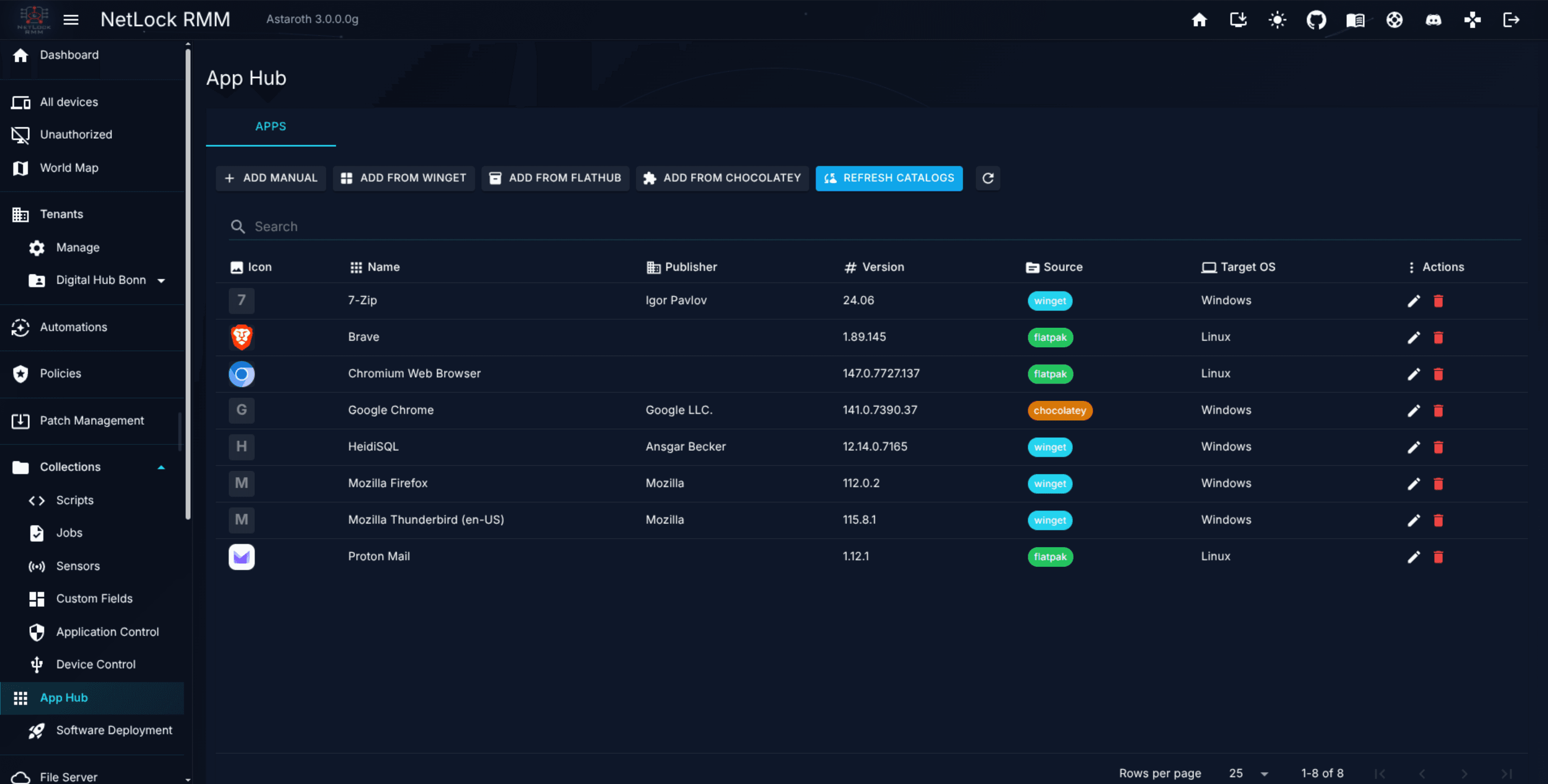Open the GitHub icon link

pos(1316,20)
